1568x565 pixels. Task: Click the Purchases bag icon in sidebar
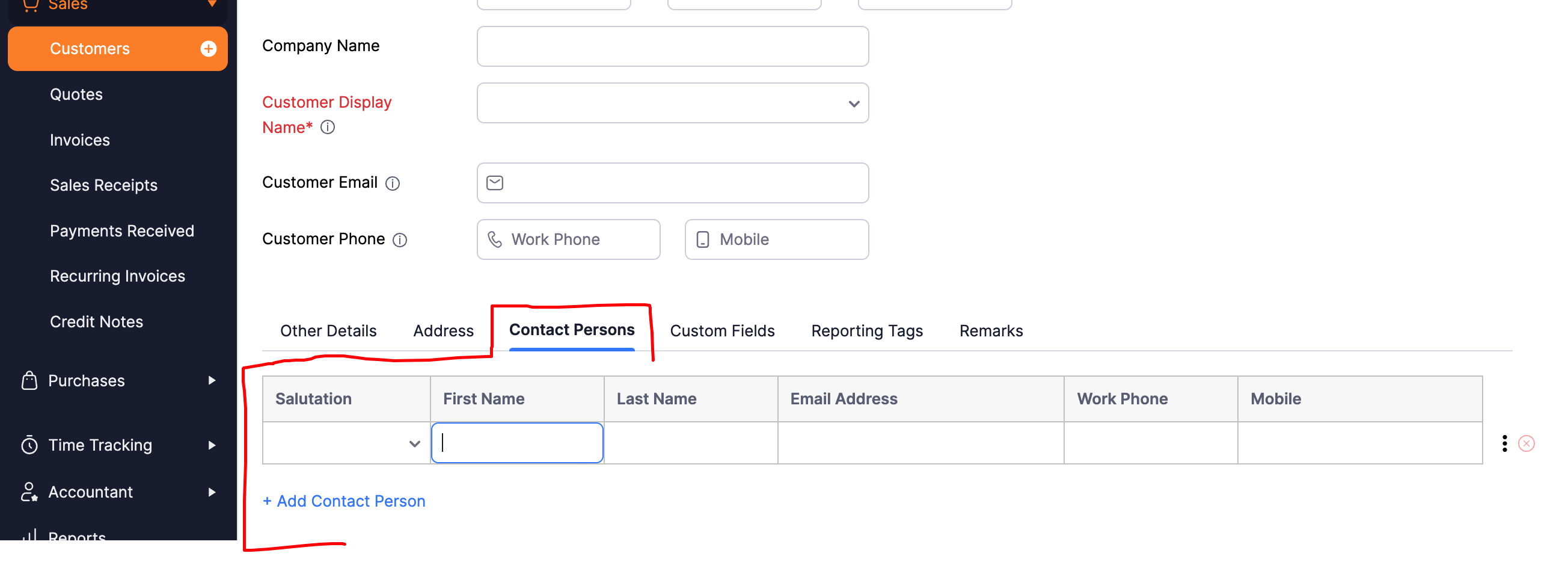click(29, 381)
